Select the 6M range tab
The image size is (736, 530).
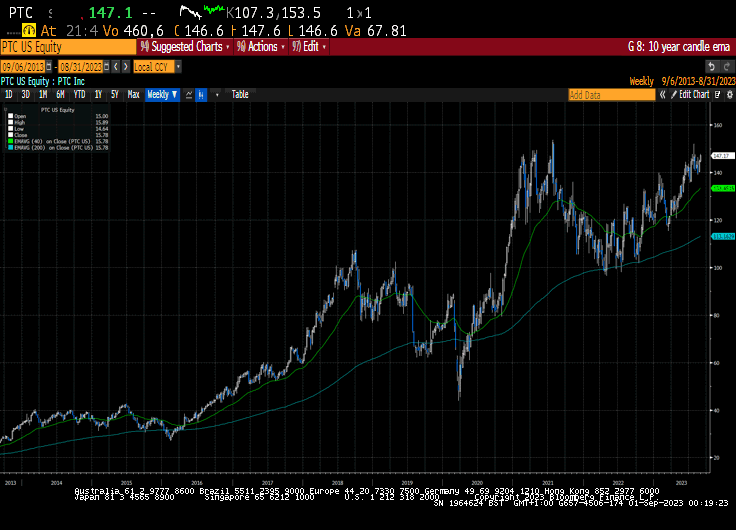(60, 95)
